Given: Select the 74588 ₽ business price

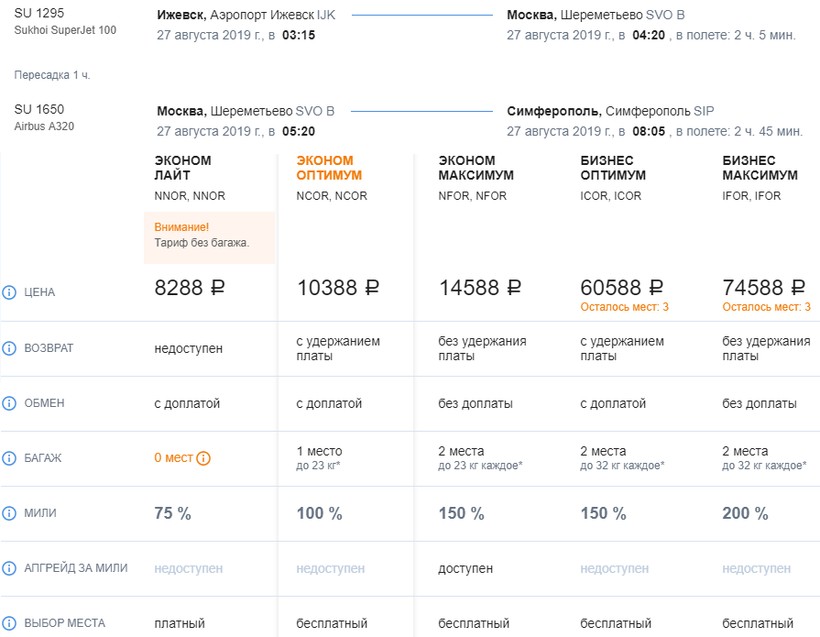Looking at the screenshot, I should click(764, 288).
